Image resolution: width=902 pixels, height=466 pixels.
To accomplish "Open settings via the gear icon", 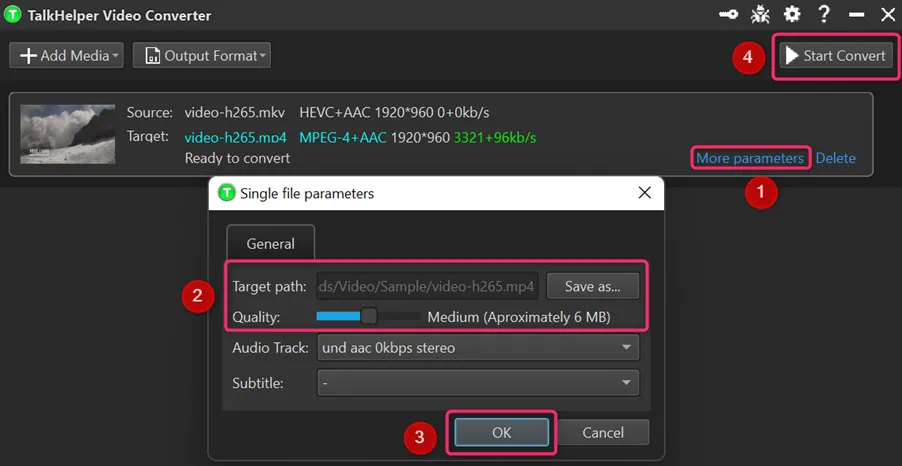I will pyautogui.click(x=792, y=14).
